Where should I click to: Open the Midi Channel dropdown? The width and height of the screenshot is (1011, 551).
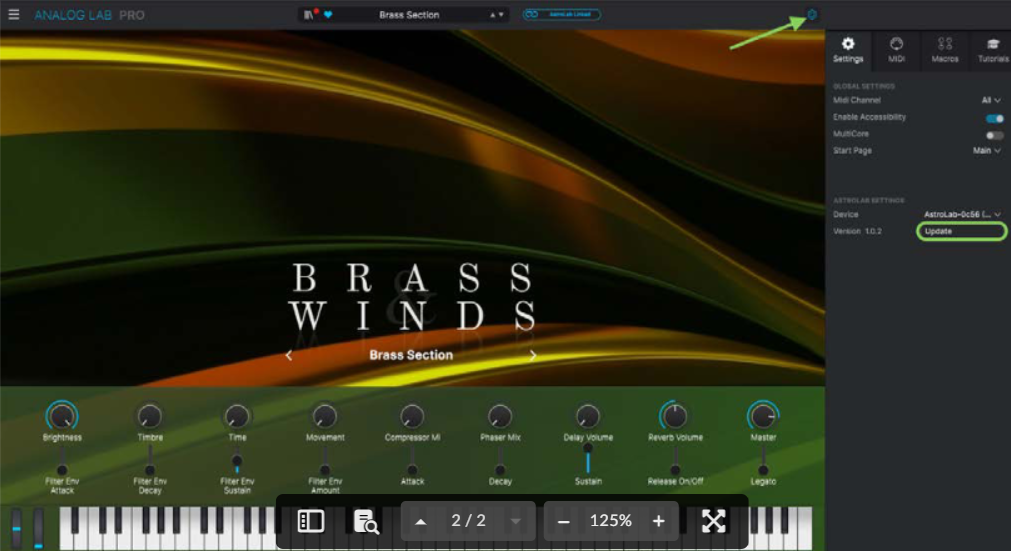pyautogui.click(x=991, y=101)
